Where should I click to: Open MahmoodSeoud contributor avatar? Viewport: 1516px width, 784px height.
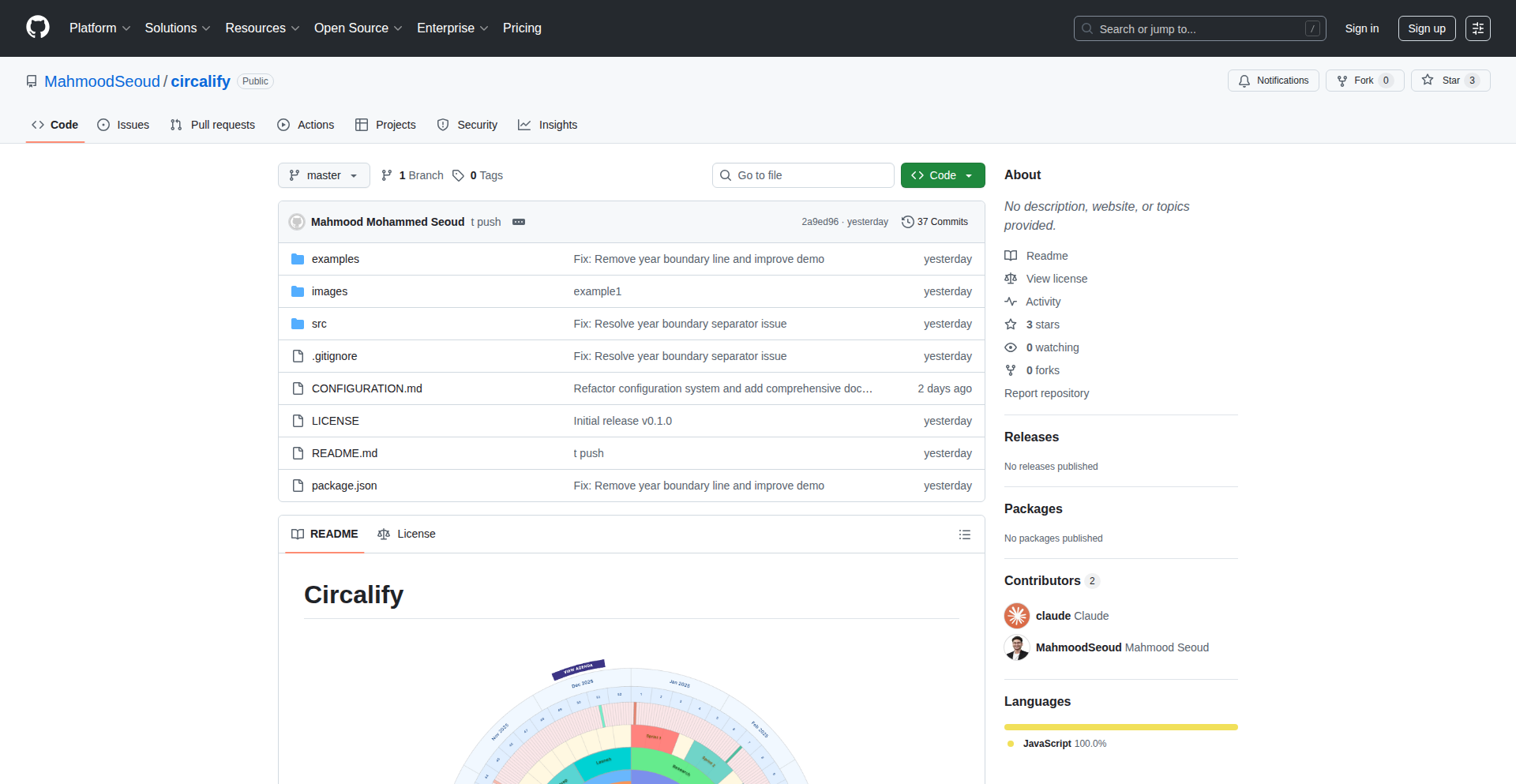tap(1017, 647)
